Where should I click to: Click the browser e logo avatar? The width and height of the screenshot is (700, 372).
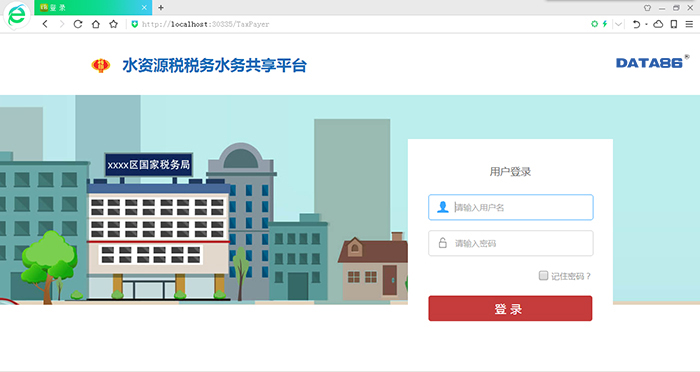click(x=17, y=16)
